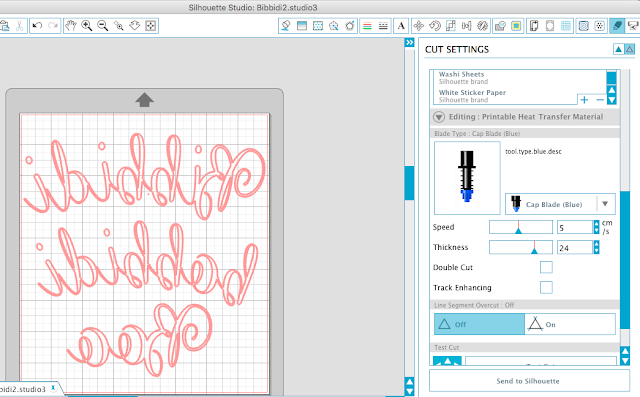Image resolution: width=640 pixels, height=397 pixels.
Task: Click the material list scroll down arrow
Action: tap(611, 100)
